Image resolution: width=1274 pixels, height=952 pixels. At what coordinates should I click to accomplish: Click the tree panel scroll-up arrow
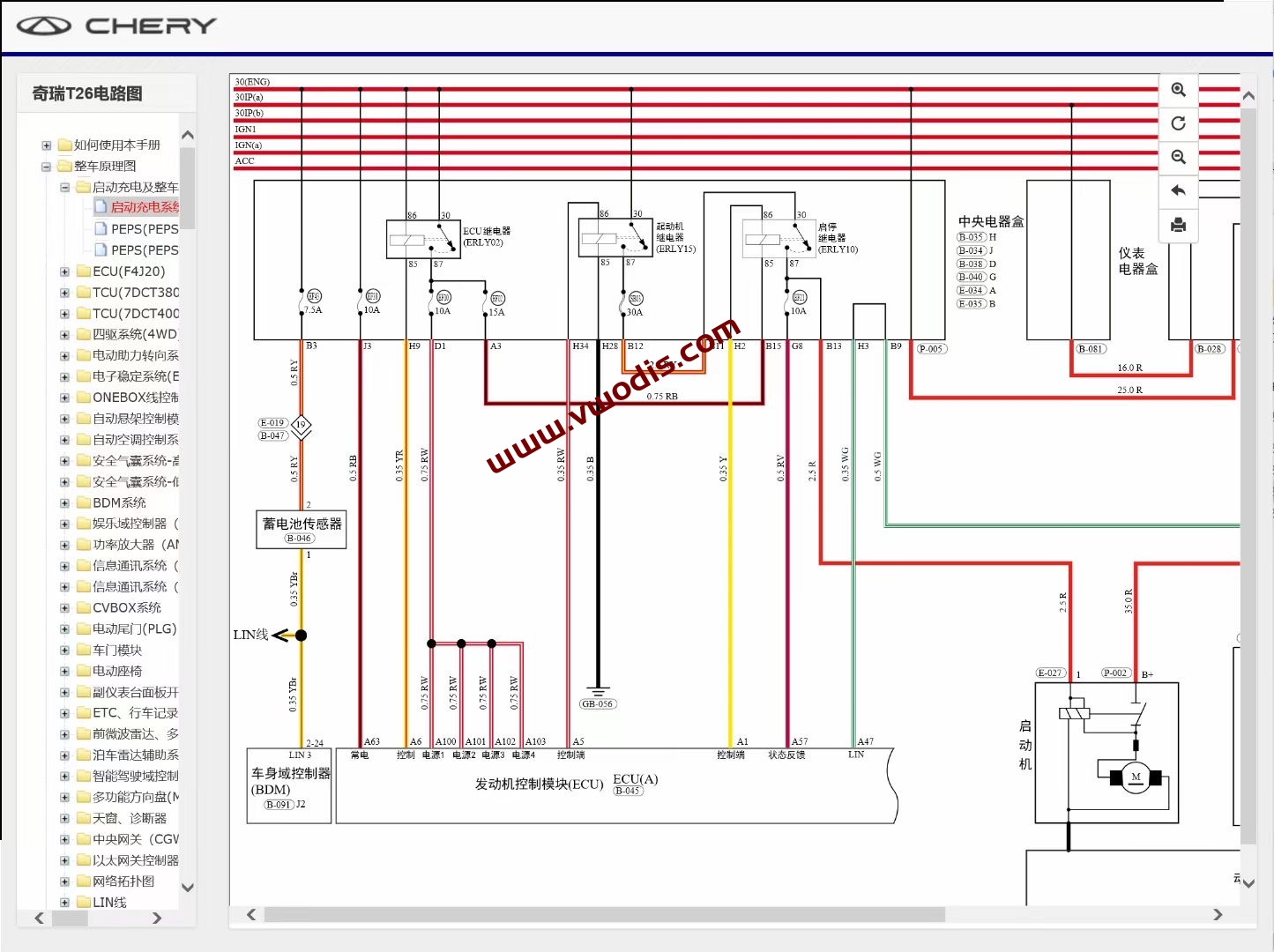187,135
